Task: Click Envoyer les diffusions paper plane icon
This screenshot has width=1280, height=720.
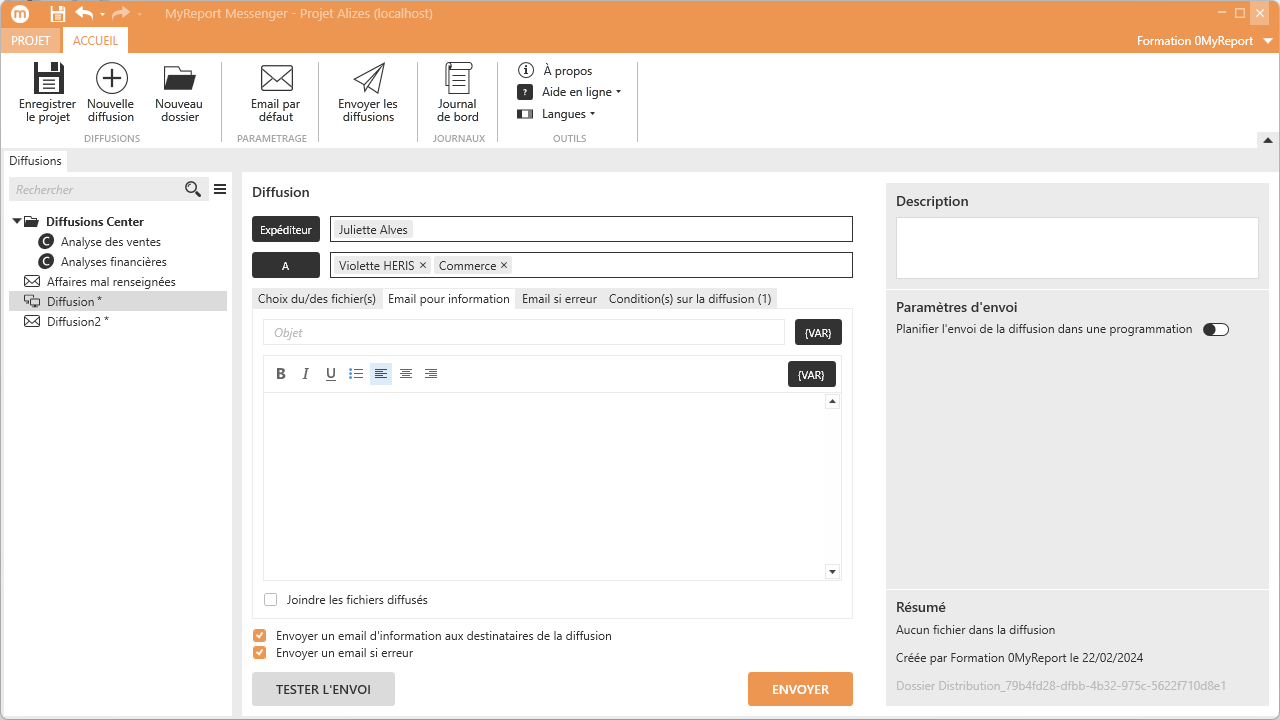Action: 368,80
